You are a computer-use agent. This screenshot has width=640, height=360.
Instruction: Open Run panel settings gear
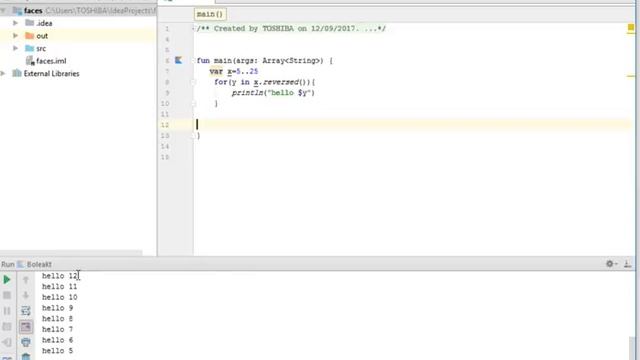click(x=611, y=264)
